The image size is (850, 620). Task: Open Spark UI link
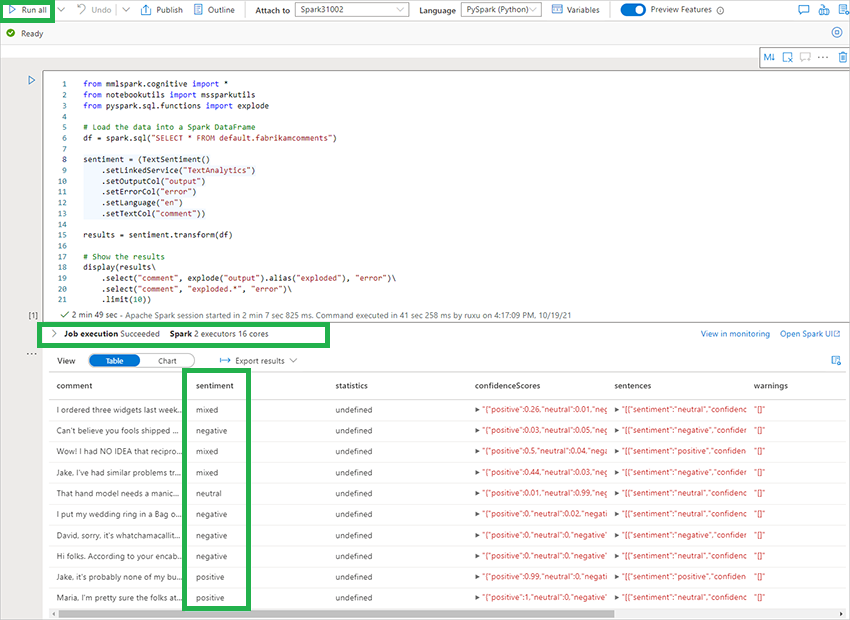(810, 334)
